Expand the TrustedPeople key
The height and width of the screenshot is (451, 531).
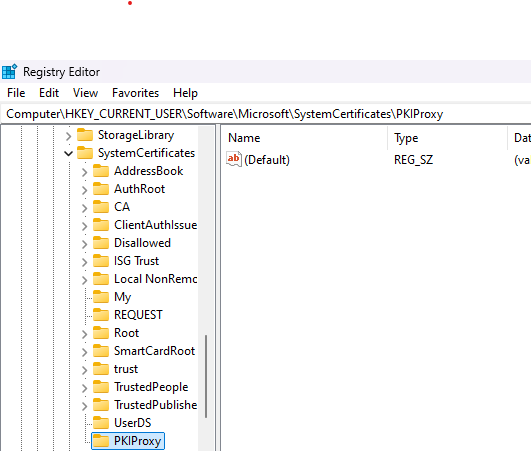pos(84,388)
